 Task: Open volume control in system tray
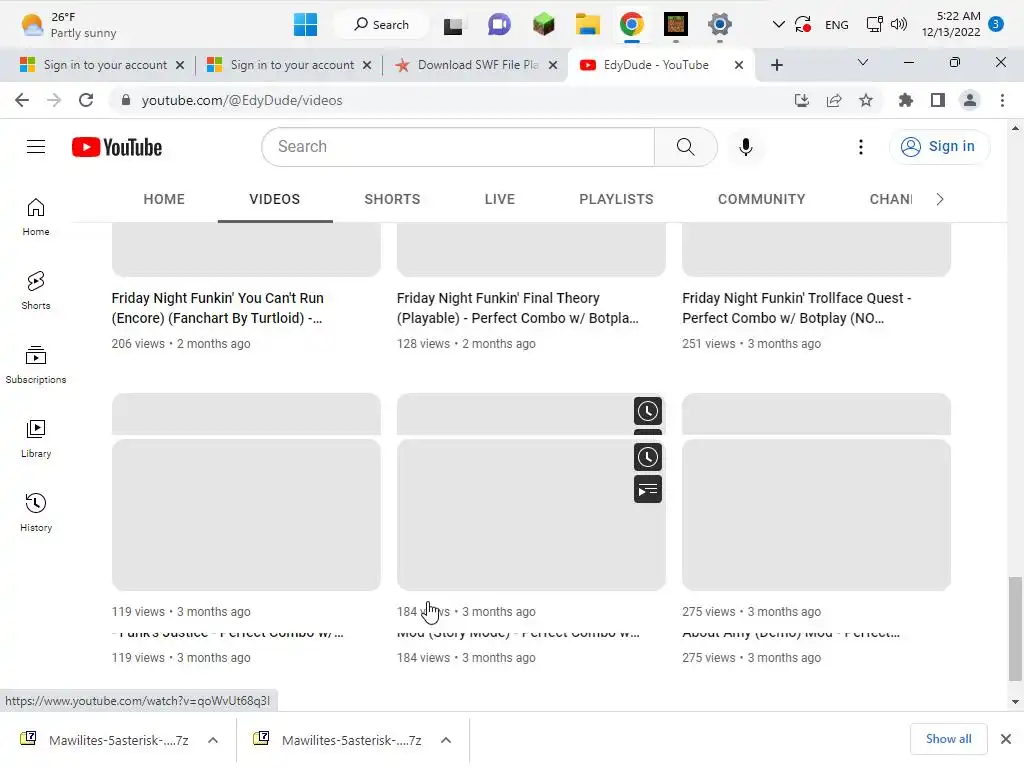pos(899,25)
